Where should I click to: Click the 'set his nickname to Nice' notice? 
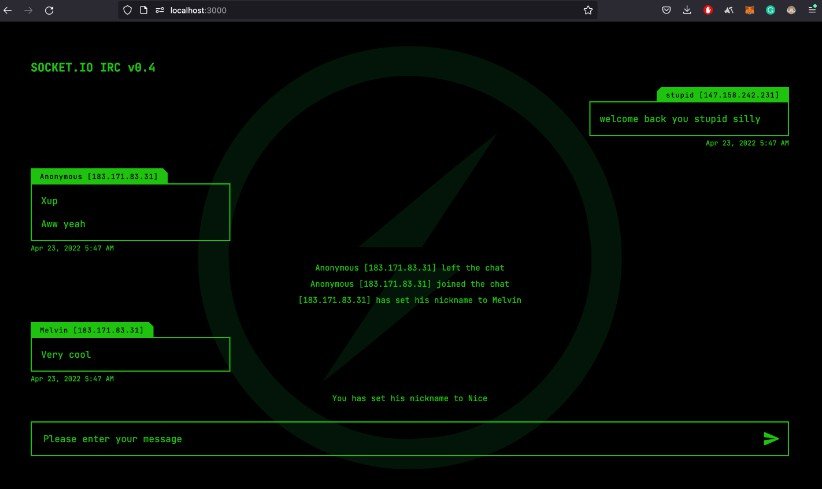[409, 398]
